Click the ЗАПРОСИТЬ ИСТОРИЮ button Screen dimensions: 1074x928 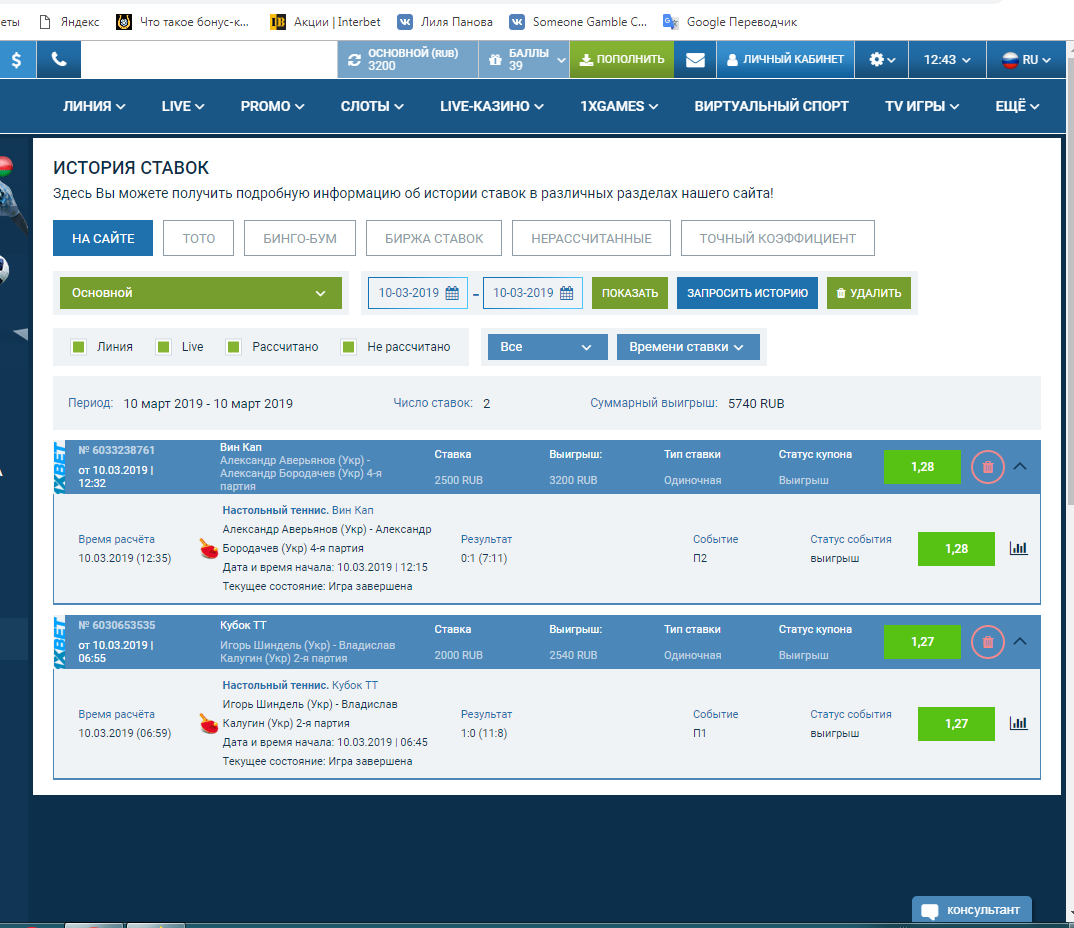tap(747, 293)
